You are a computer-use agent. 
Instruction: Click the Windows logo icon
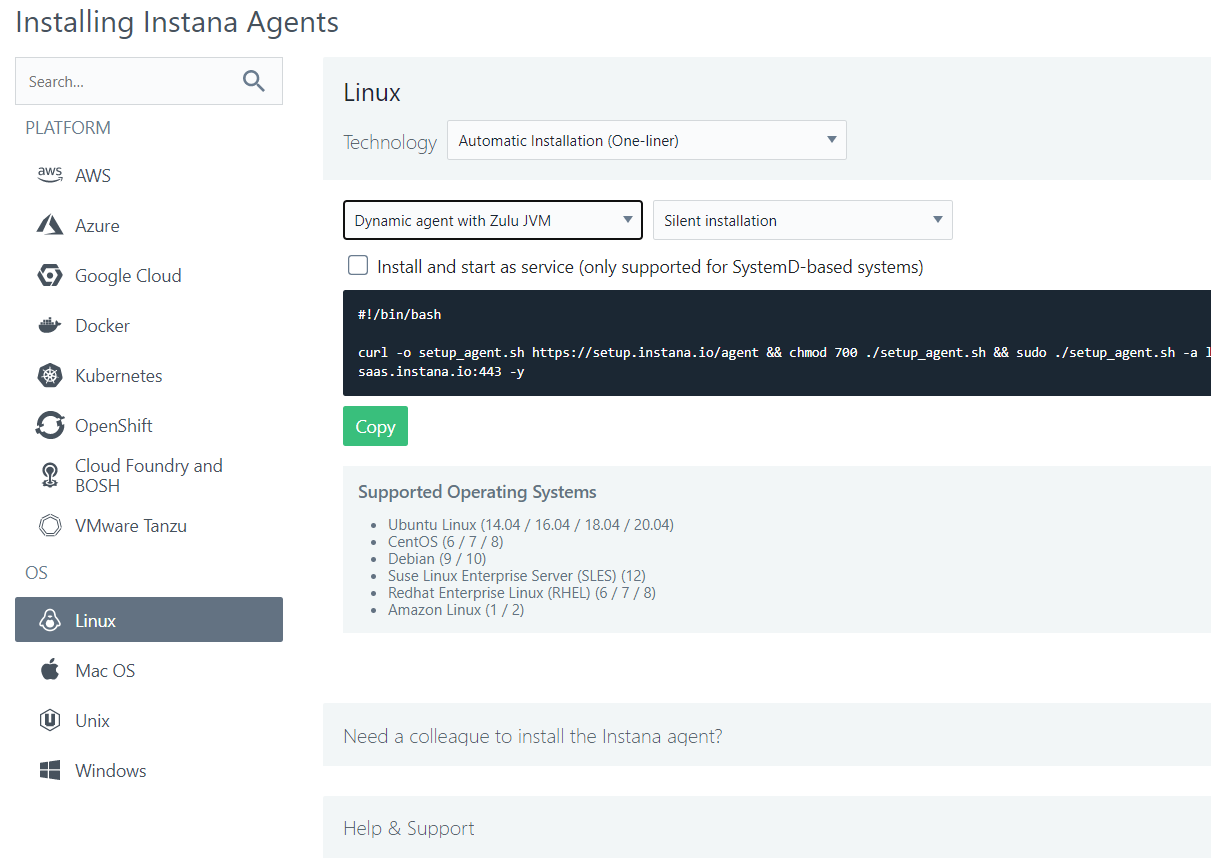point(49,771)
